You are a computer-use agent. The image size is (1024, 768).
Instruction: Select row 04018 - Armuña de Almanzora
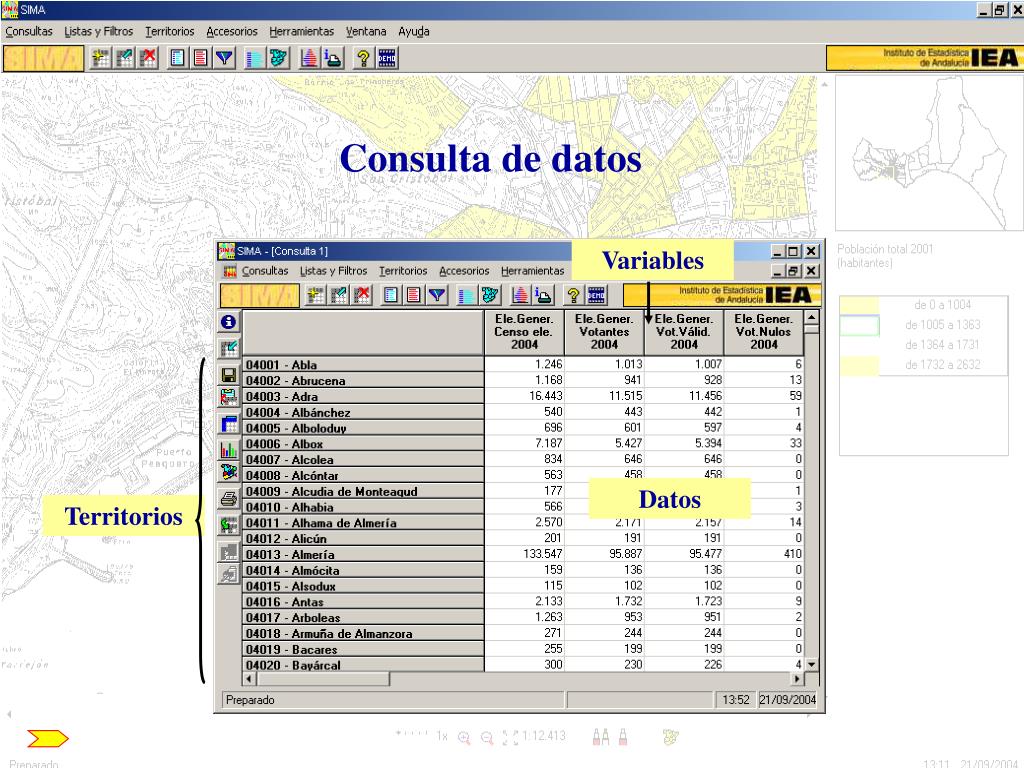coord(363,633)
